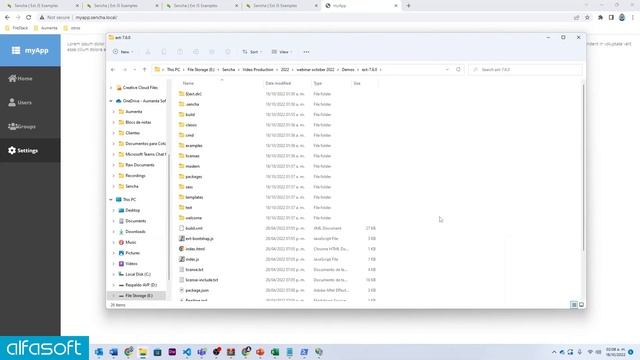Viewport: 640px width, 360px height.
Task: Open the New item menu in File Explorer
Action: (123, 52)
